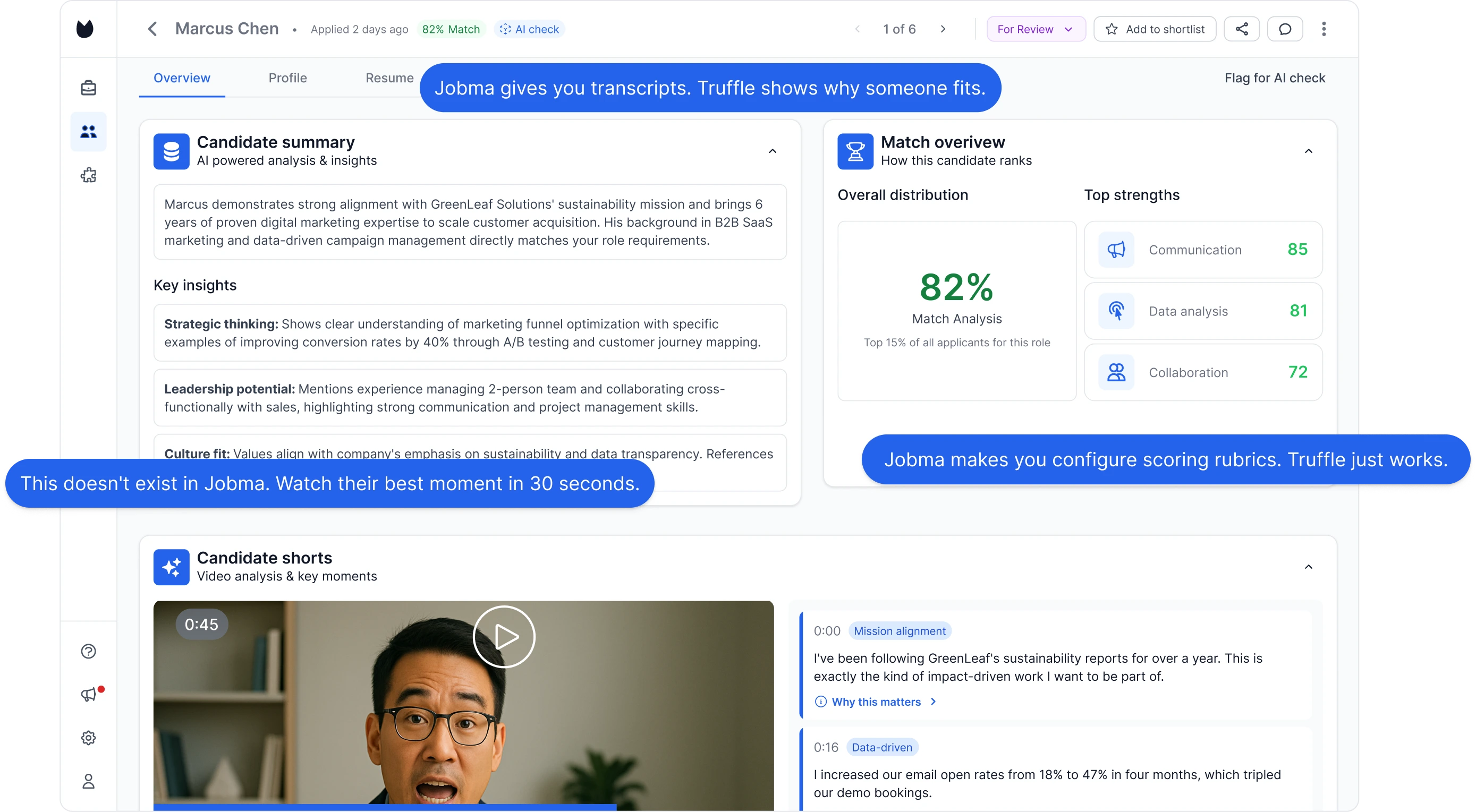Open the candidates people sidebar icon
This screenshot has width=1476, height=812.
click(88, 132)
